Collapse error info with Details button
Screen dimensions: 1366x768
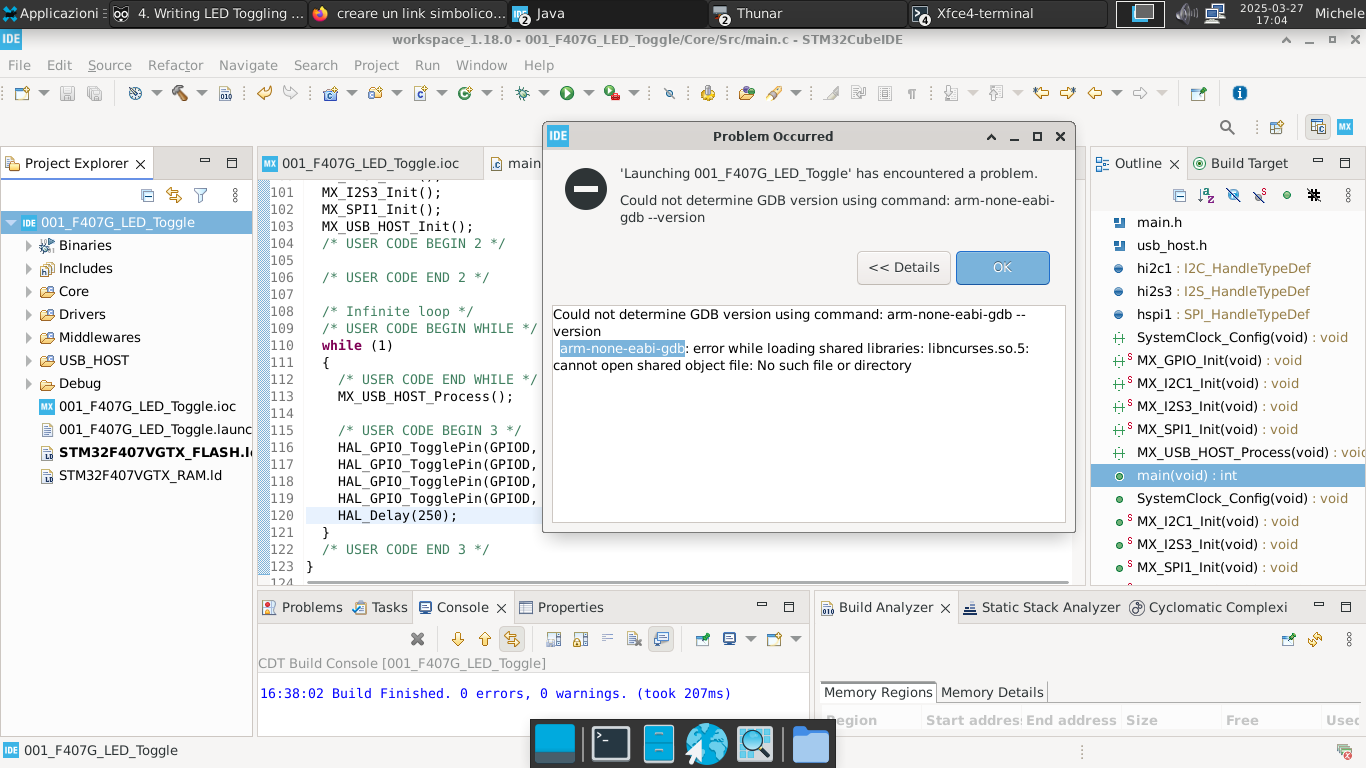pyautogui.click(x=903, y=267)
